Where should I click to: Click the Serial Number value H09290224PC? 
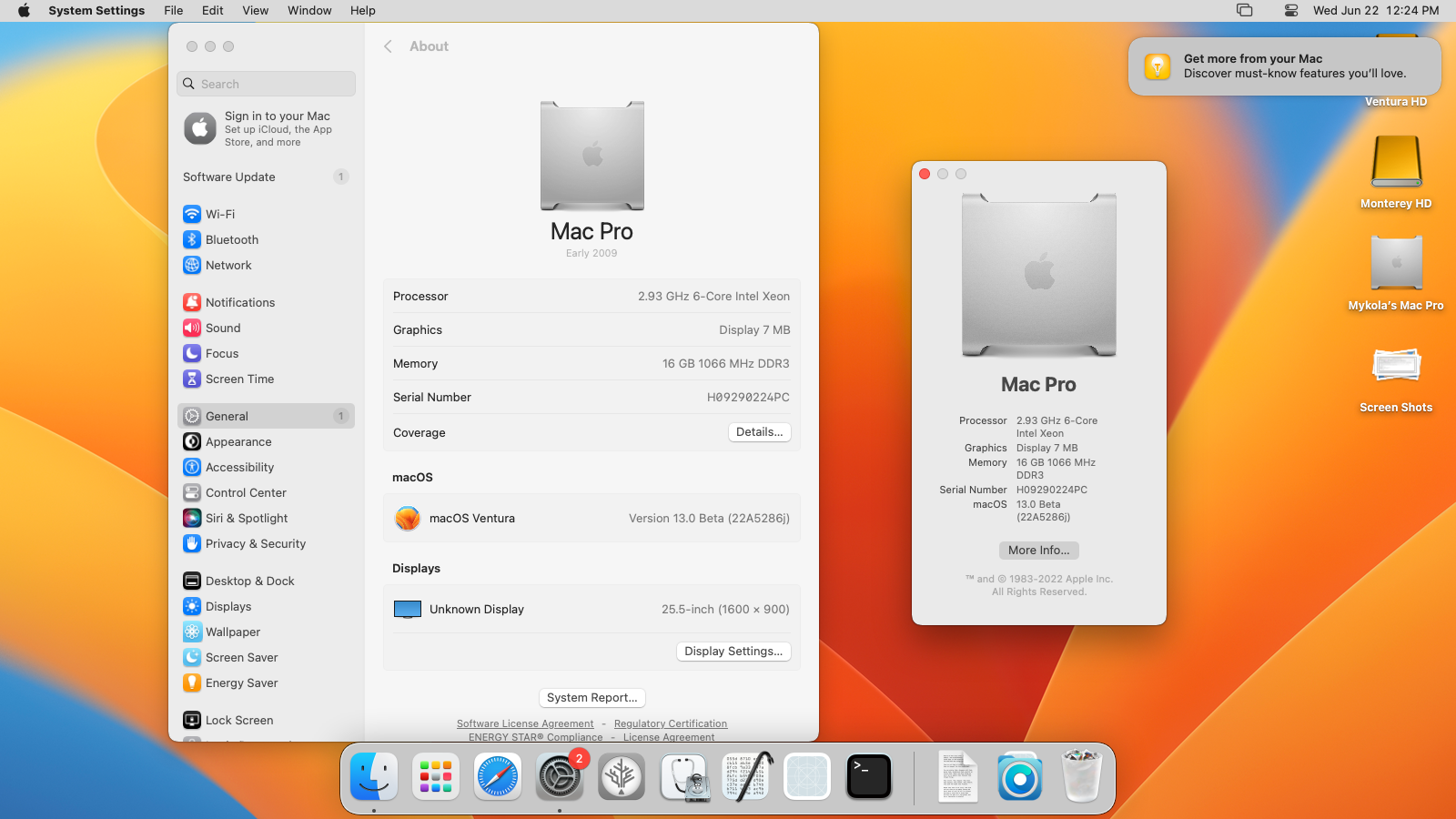pyautogui.click(x=748, y=398)
